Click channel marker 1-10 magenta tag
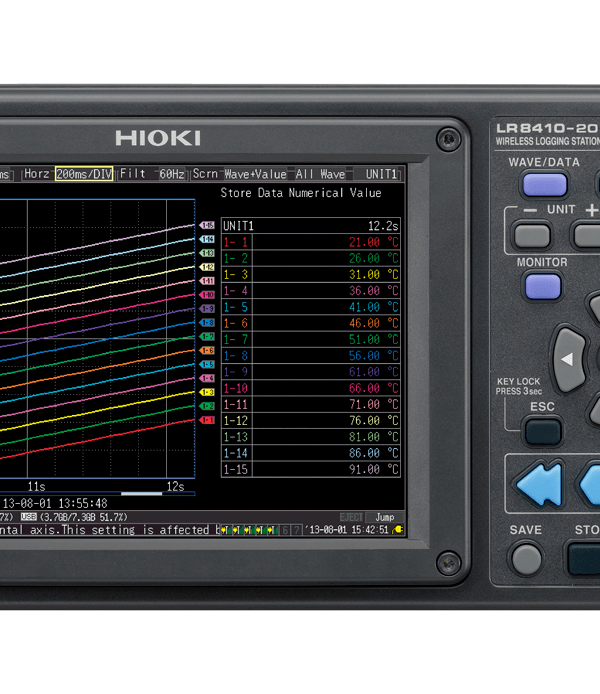 (207, 295)
